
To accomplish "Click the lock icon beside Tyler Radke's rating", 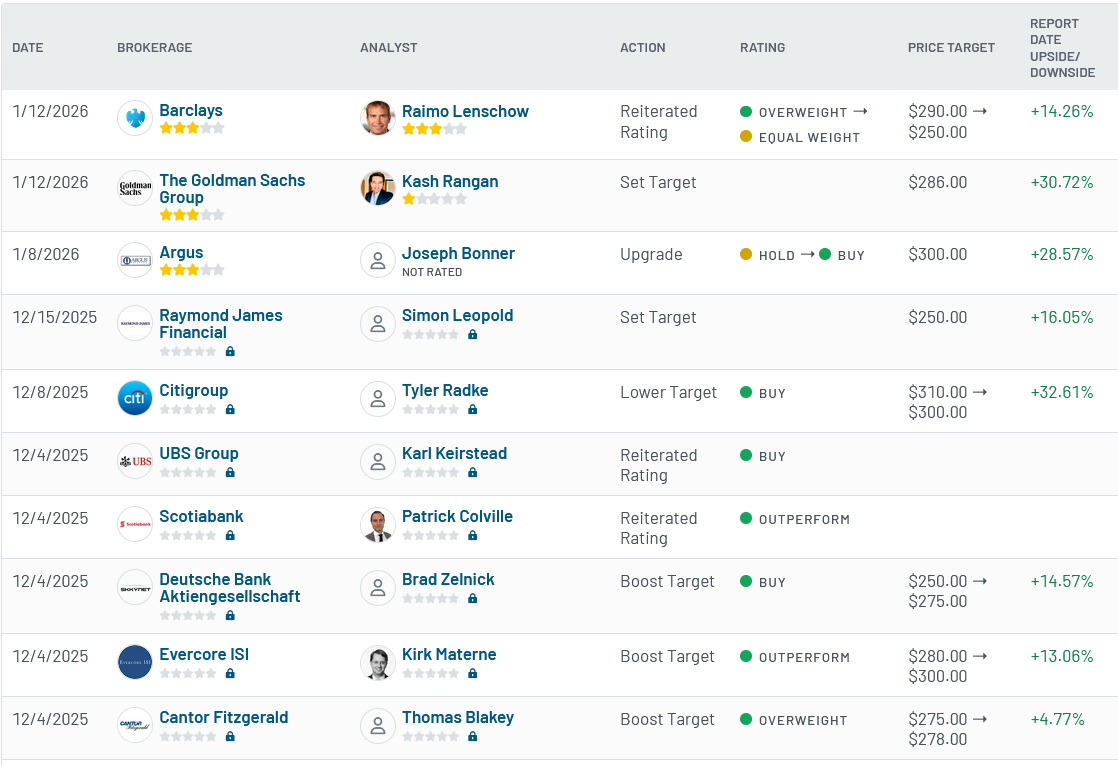I will (473, 409).
